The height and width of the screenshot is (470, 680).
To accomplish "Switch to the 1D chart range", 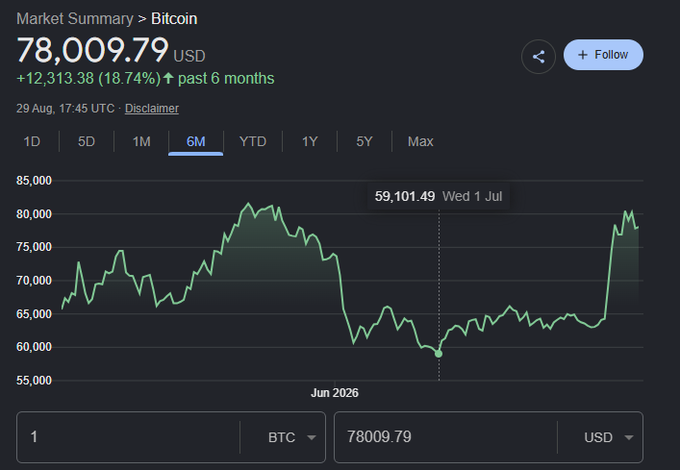I will [32, 141].
